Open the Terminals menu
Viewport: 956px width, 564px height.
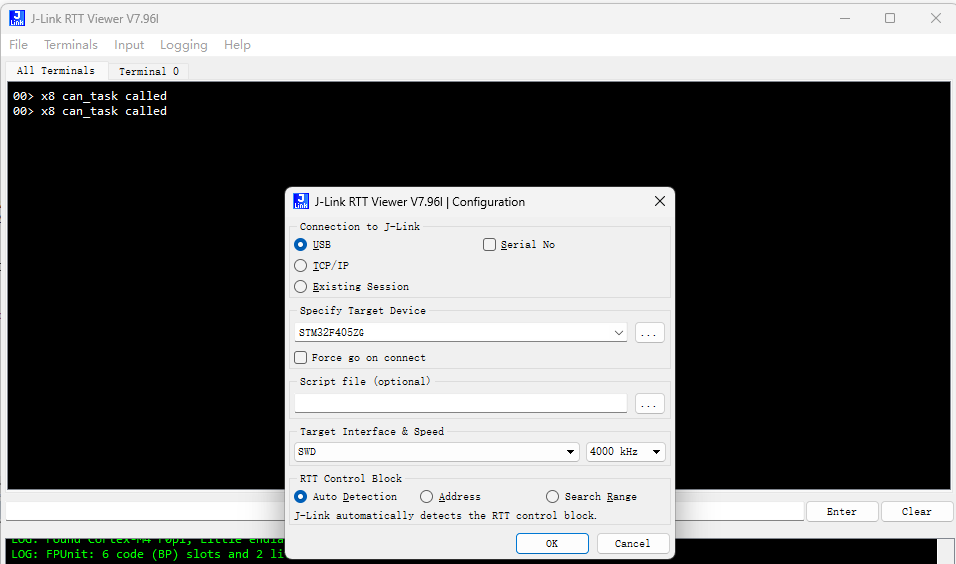(x=71, y=45)
